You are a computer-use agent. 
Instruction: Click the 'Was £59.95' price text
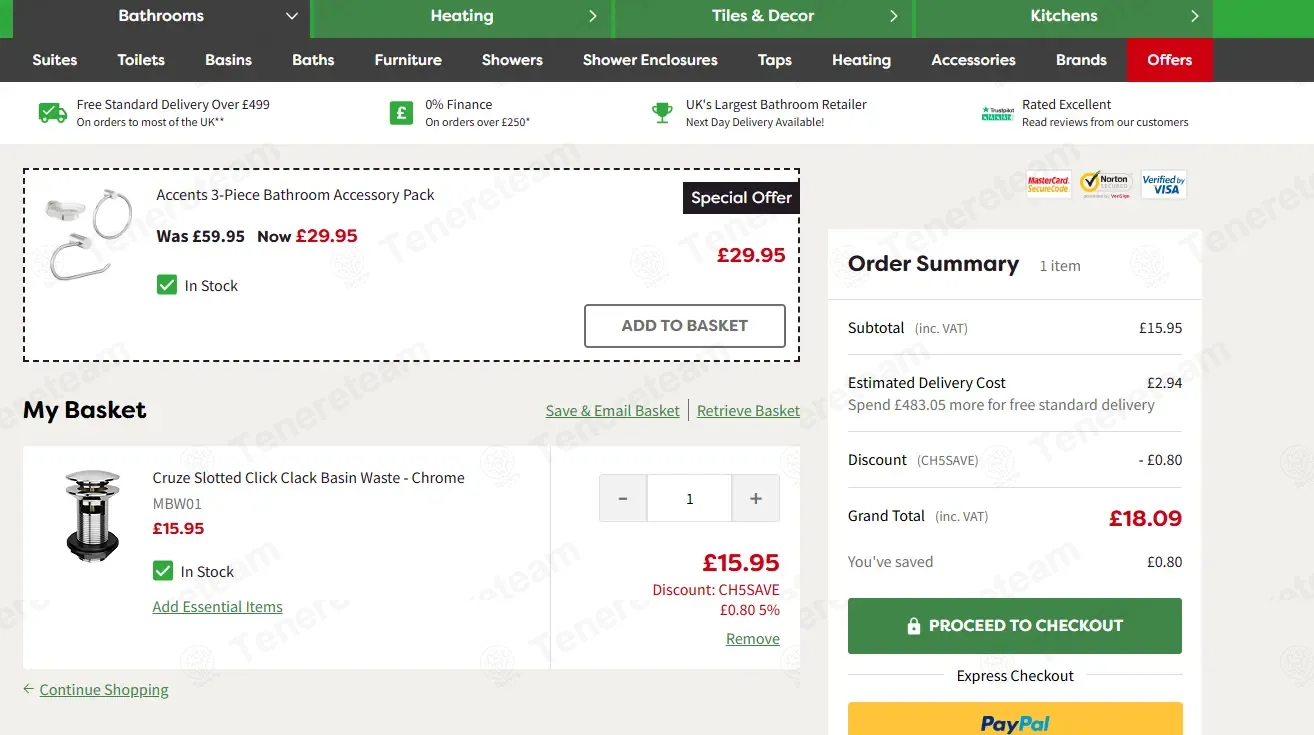tap(201, 237)
